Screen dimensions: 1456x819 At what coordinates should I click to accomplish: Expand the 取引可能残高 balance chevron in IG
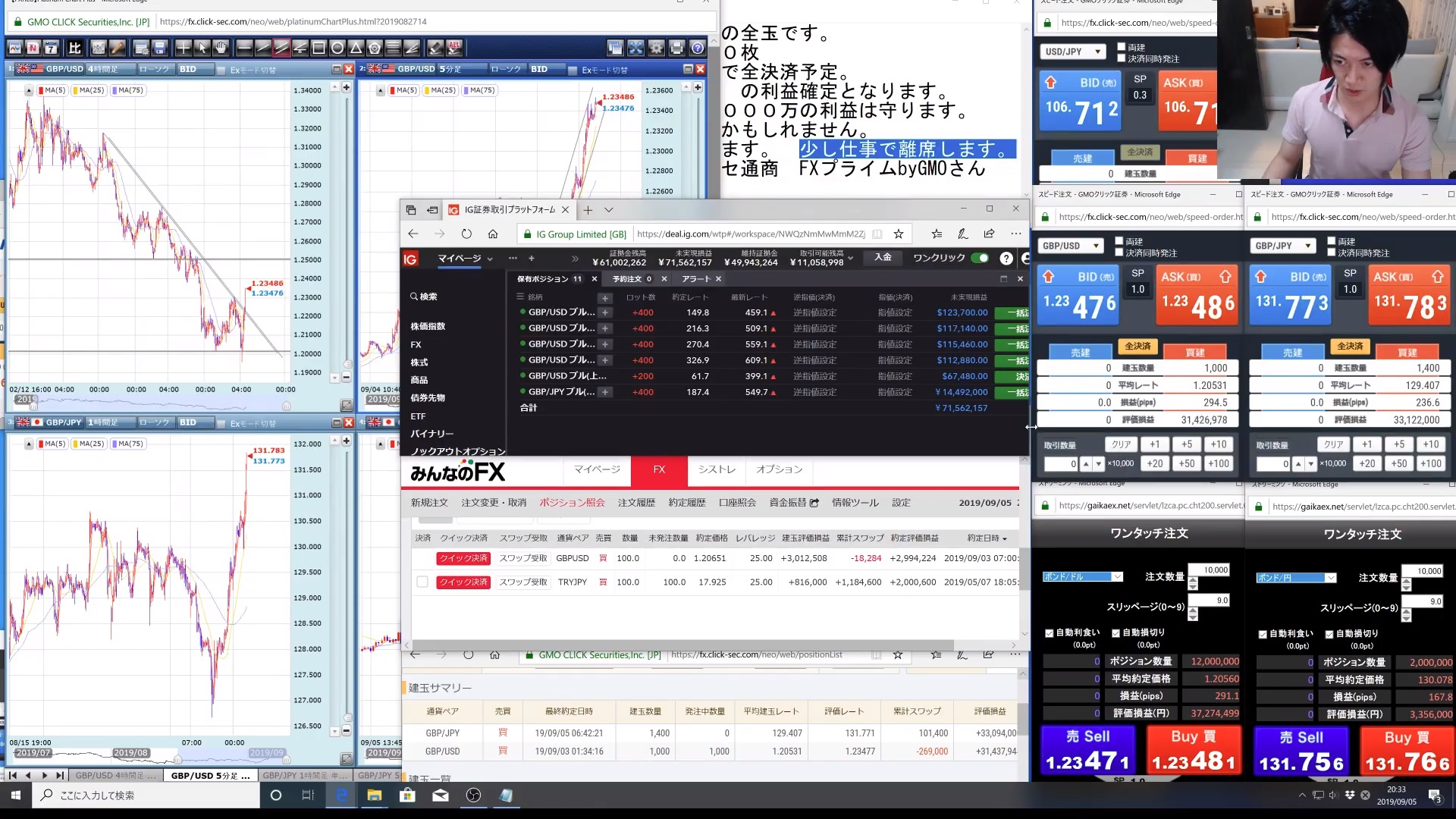click(x=850, y=259)
